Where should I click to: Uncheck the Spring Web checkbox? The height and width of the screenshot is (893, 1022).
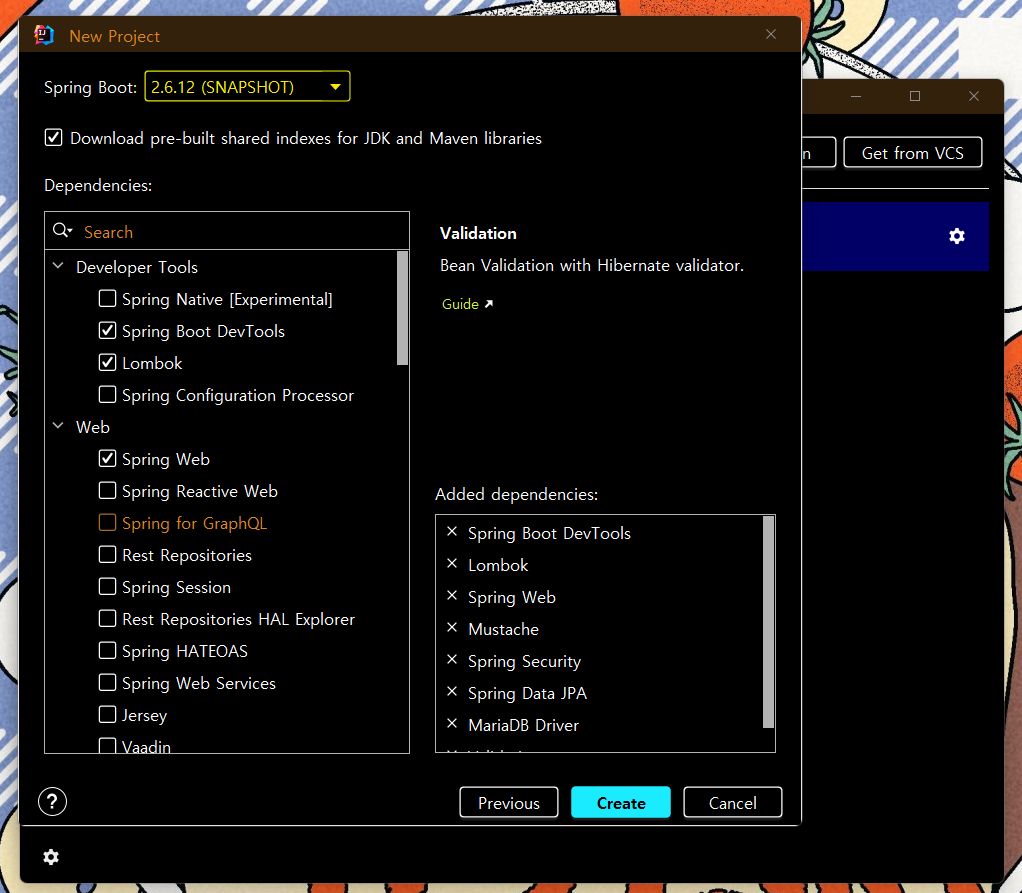pyautogui.click(x=108, y=458)
